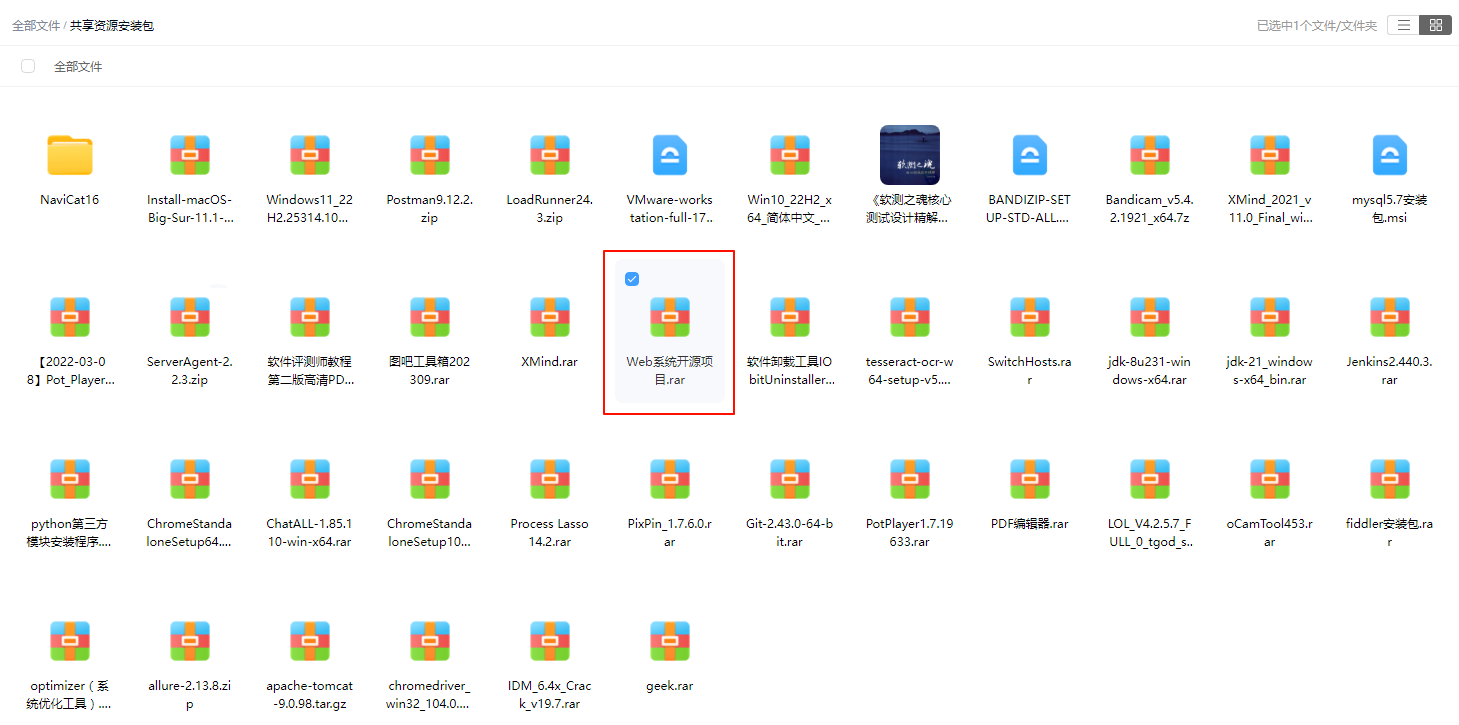Click the 全部文件 label beside checkbox
Screen dimensions: 1459x725
(78, 67)
